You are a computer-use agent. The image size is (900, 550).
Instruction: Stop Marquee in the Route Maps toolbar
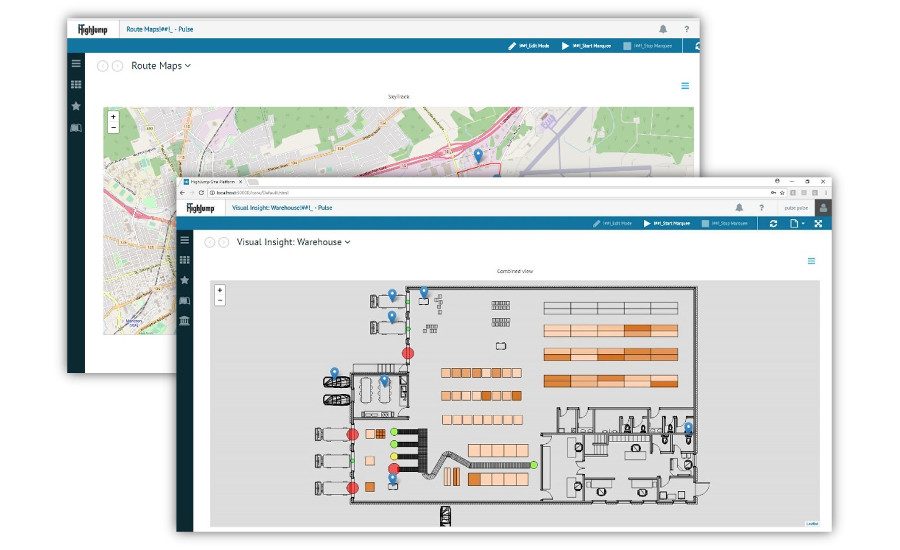point(647,46)
